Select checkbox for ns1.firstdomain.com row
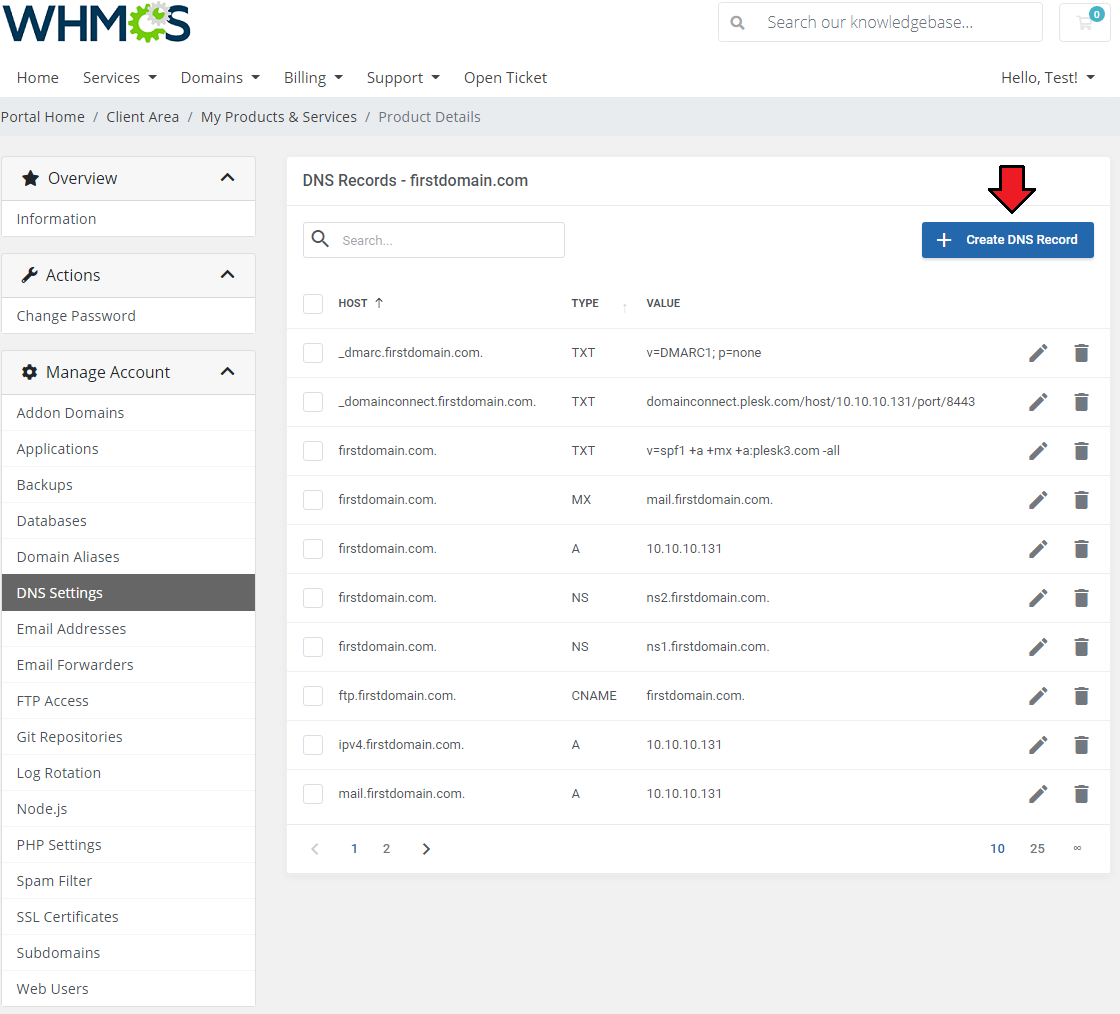Screen dimensions: 1120x1014 pyautogui.click(x=313, y=647)
